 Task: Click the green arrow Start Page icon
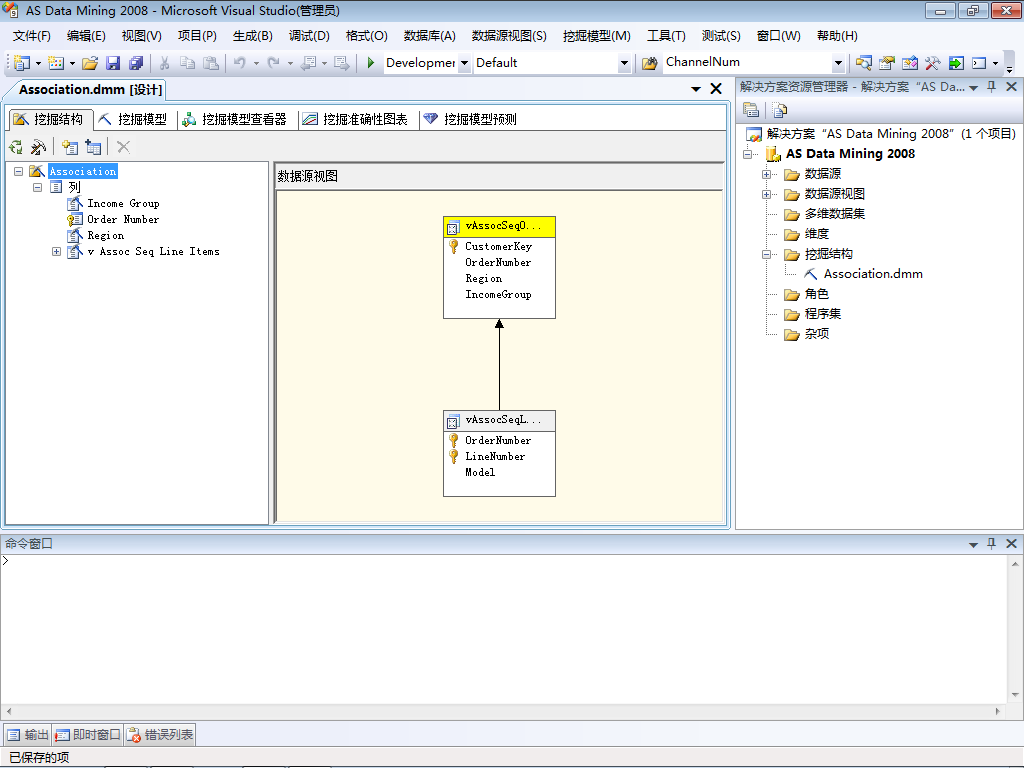pos(956,63)
